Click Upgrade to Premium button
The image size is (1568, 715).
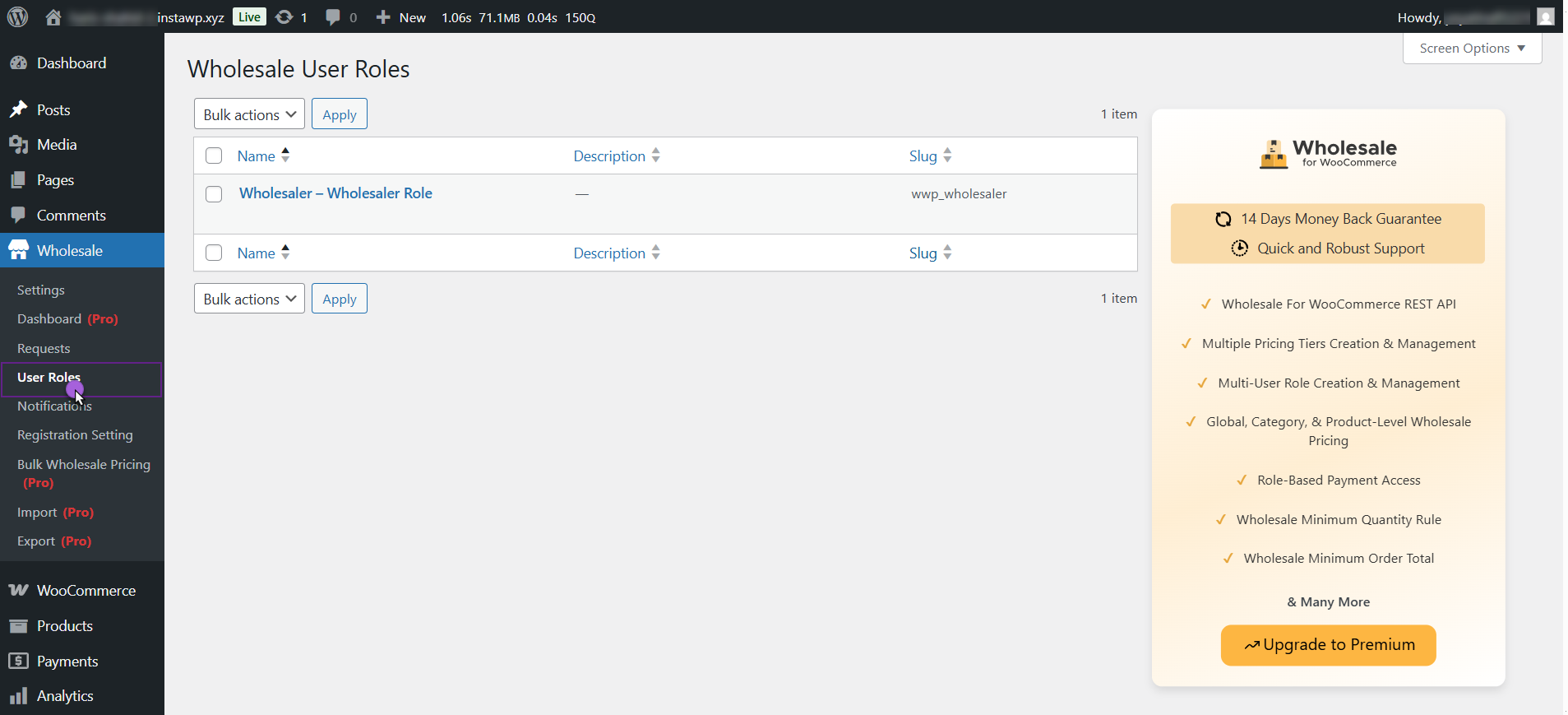point(1329,645)
